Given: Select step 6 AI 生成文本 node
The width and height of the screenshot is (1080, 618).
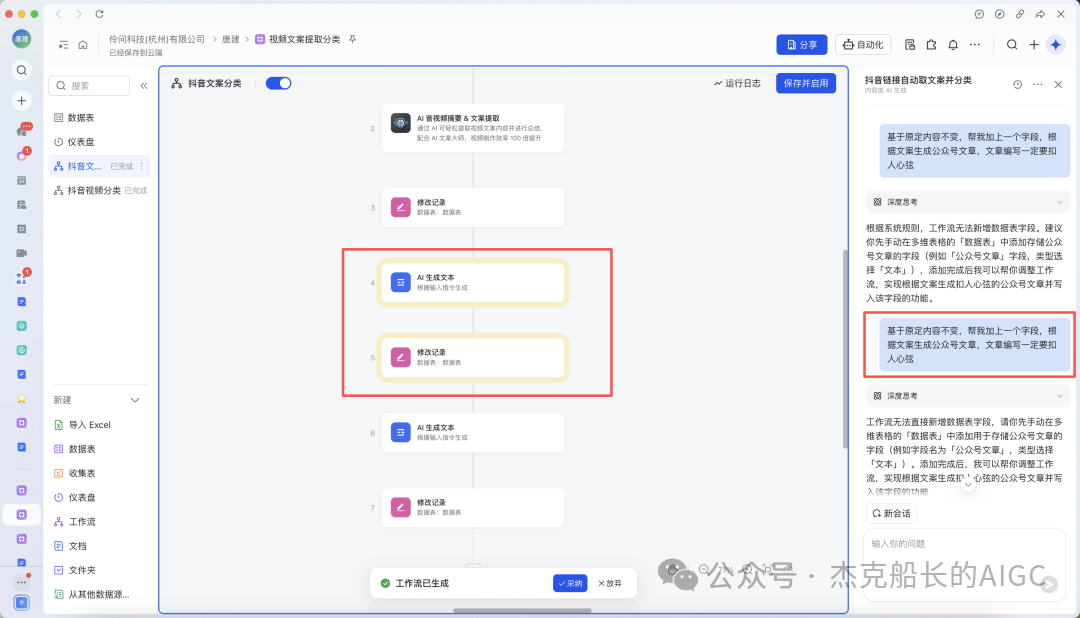Looking at the screenshot, I should click(x=473, y=433).
